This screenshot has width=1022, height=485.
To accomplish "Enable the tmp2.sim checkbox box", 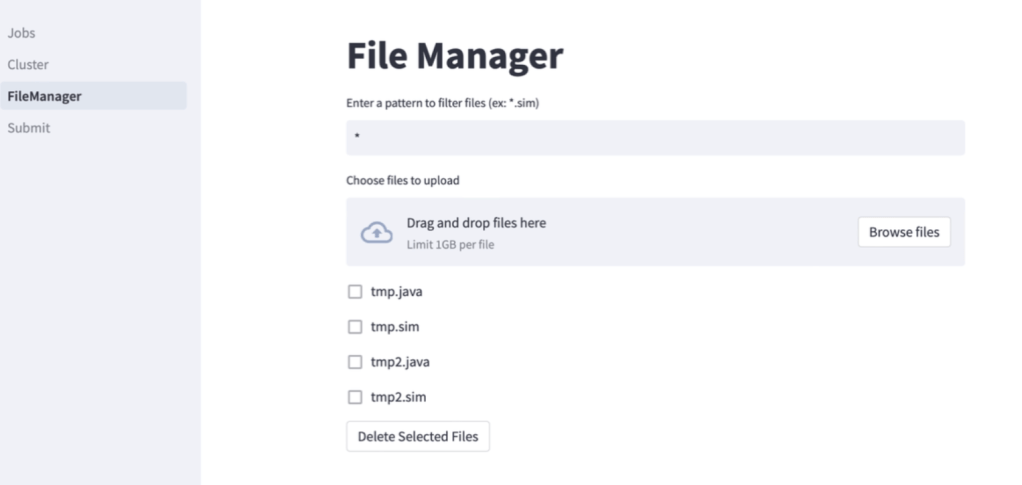I will pyautogui.click(x=354, y=397).
